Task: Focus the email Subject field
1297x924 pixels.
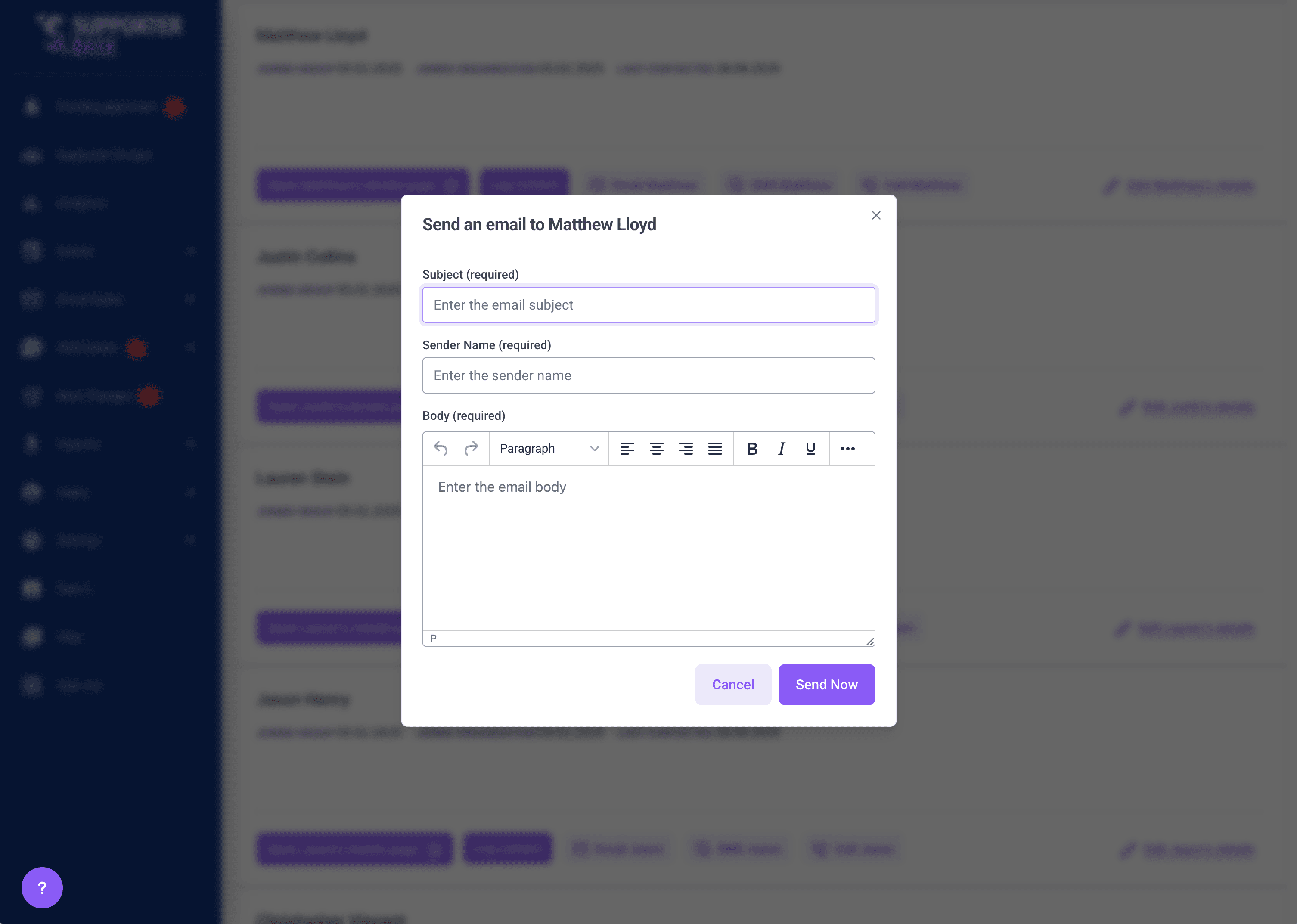Action: (x=648, y=305)
